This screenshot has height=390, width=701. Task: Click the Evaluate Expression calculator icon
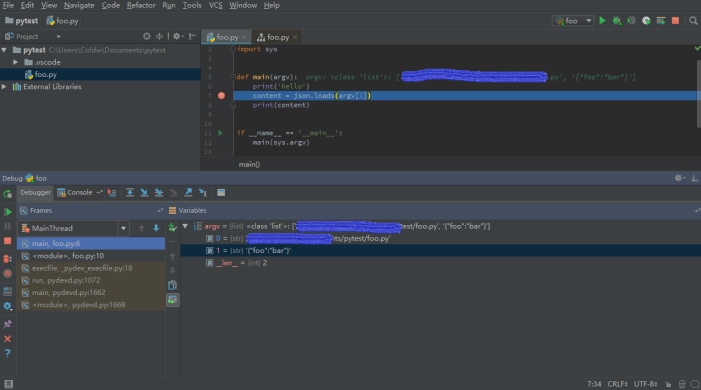(x=221, y=193)
